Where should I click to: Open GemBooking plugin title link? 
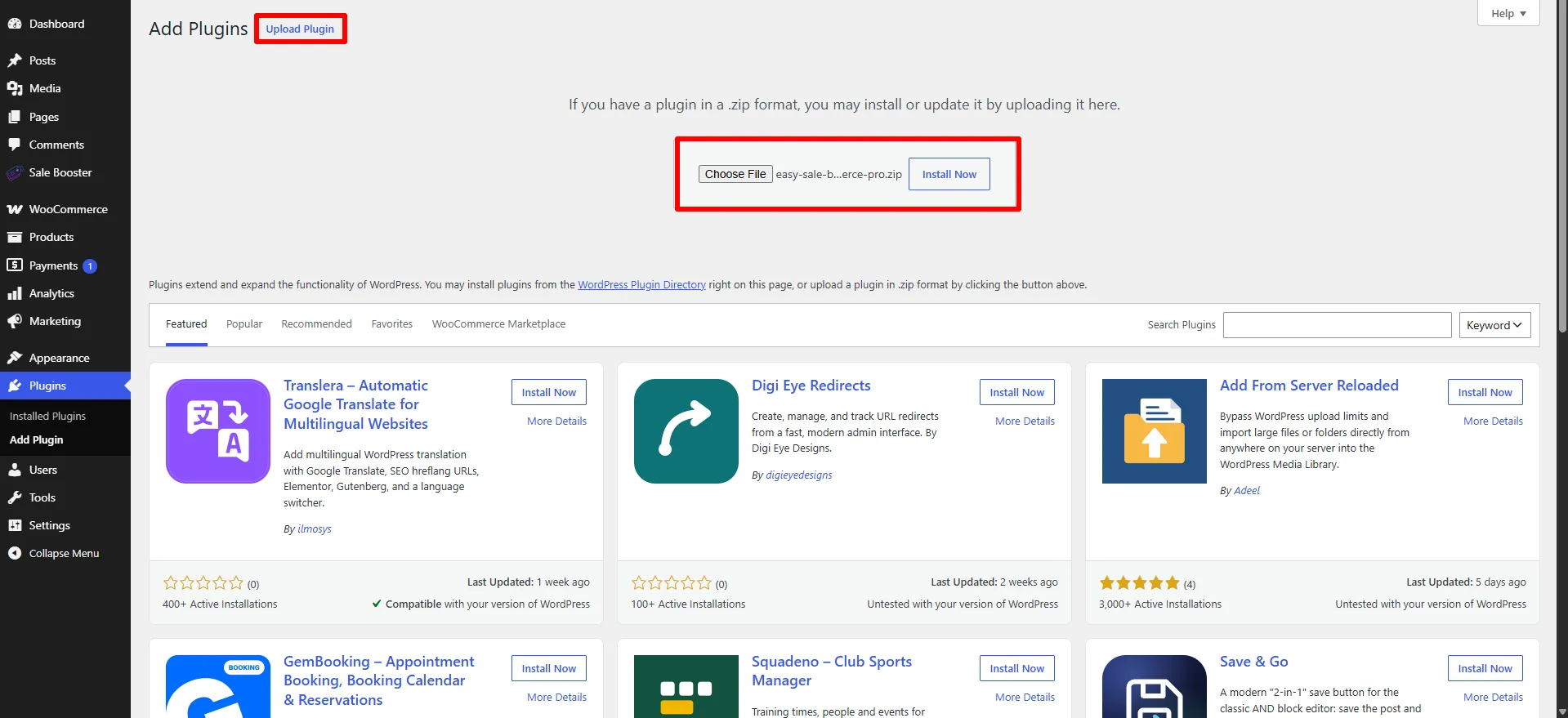pyautogui.click(x=378, y=680)
